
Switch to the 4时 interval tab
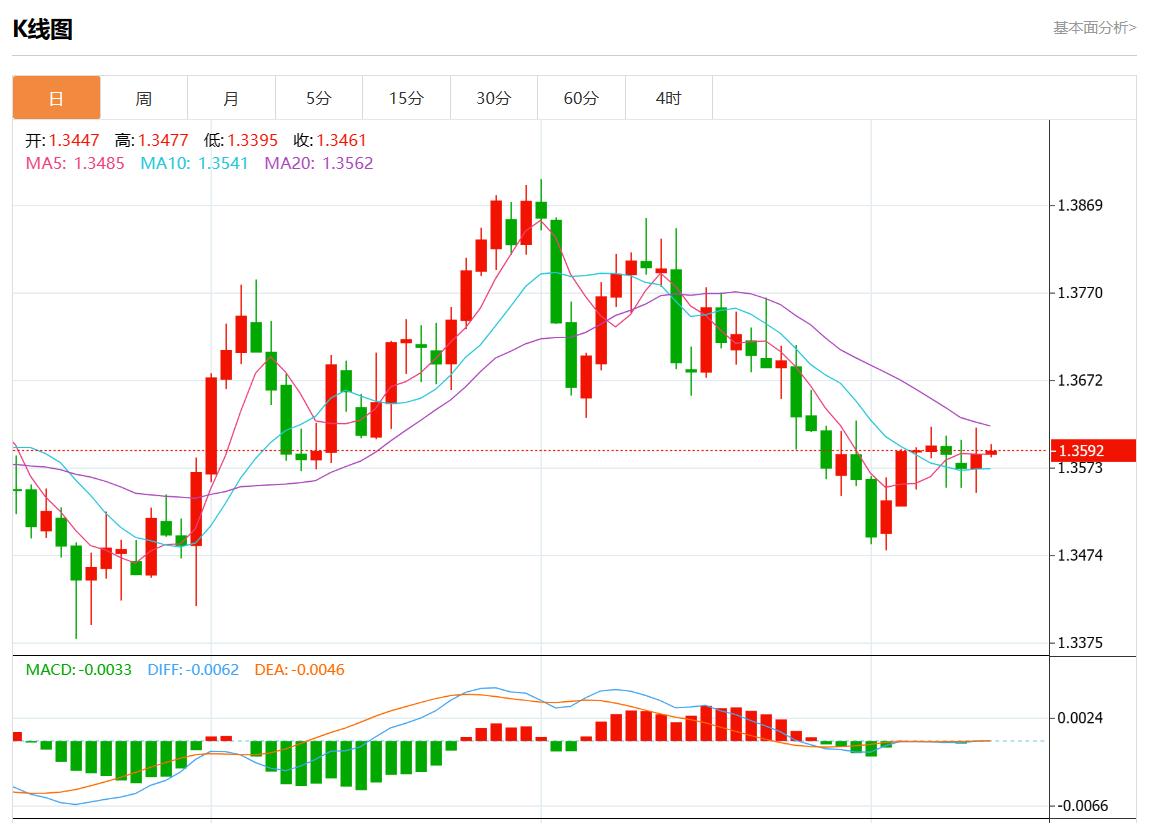(x=668, y=98)
